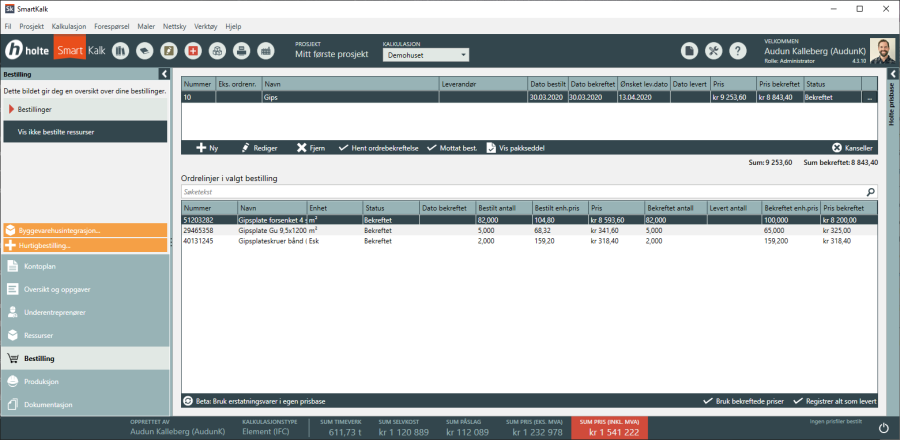
Task: Click the printer icon in top toolbar
Action: (x=242, y=50)
